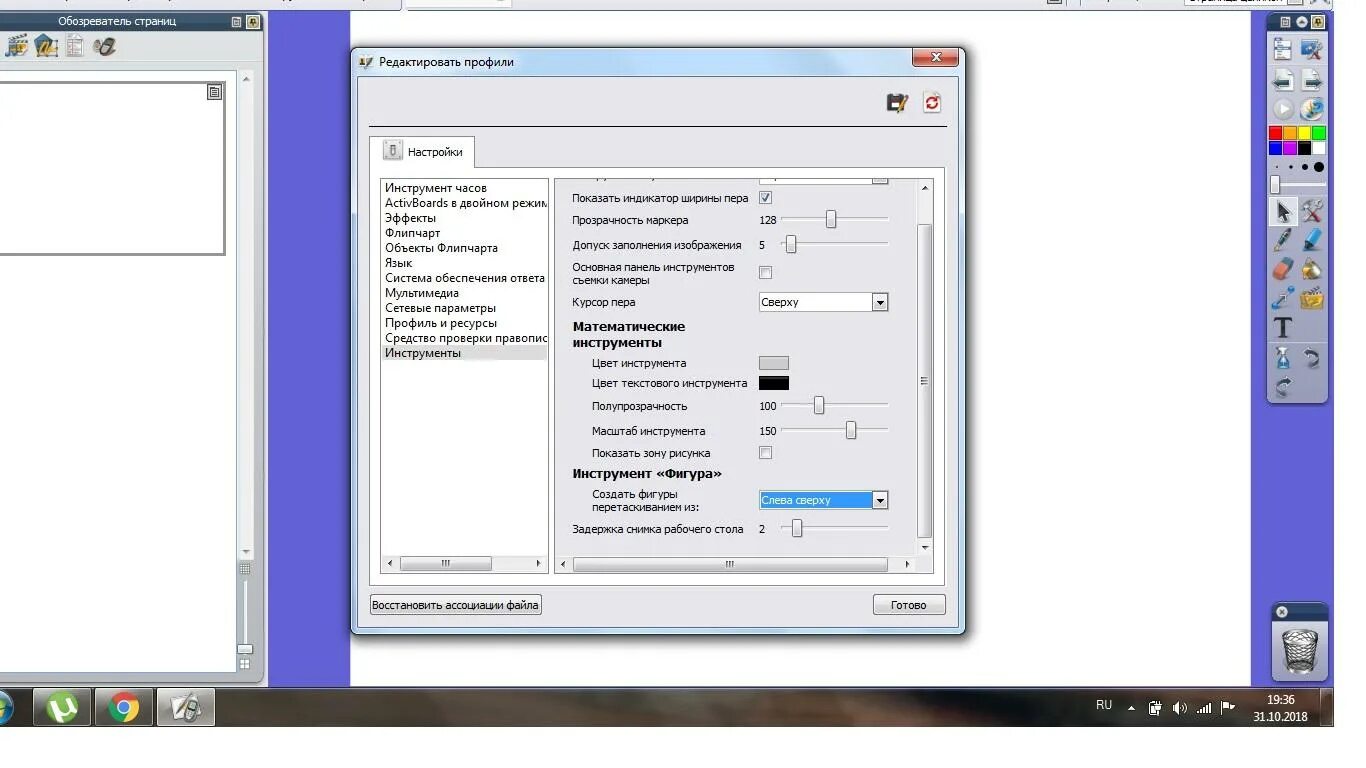Open the Tools wrench icon in the toolbox

pyautogui.click(x=1312, y=211)
